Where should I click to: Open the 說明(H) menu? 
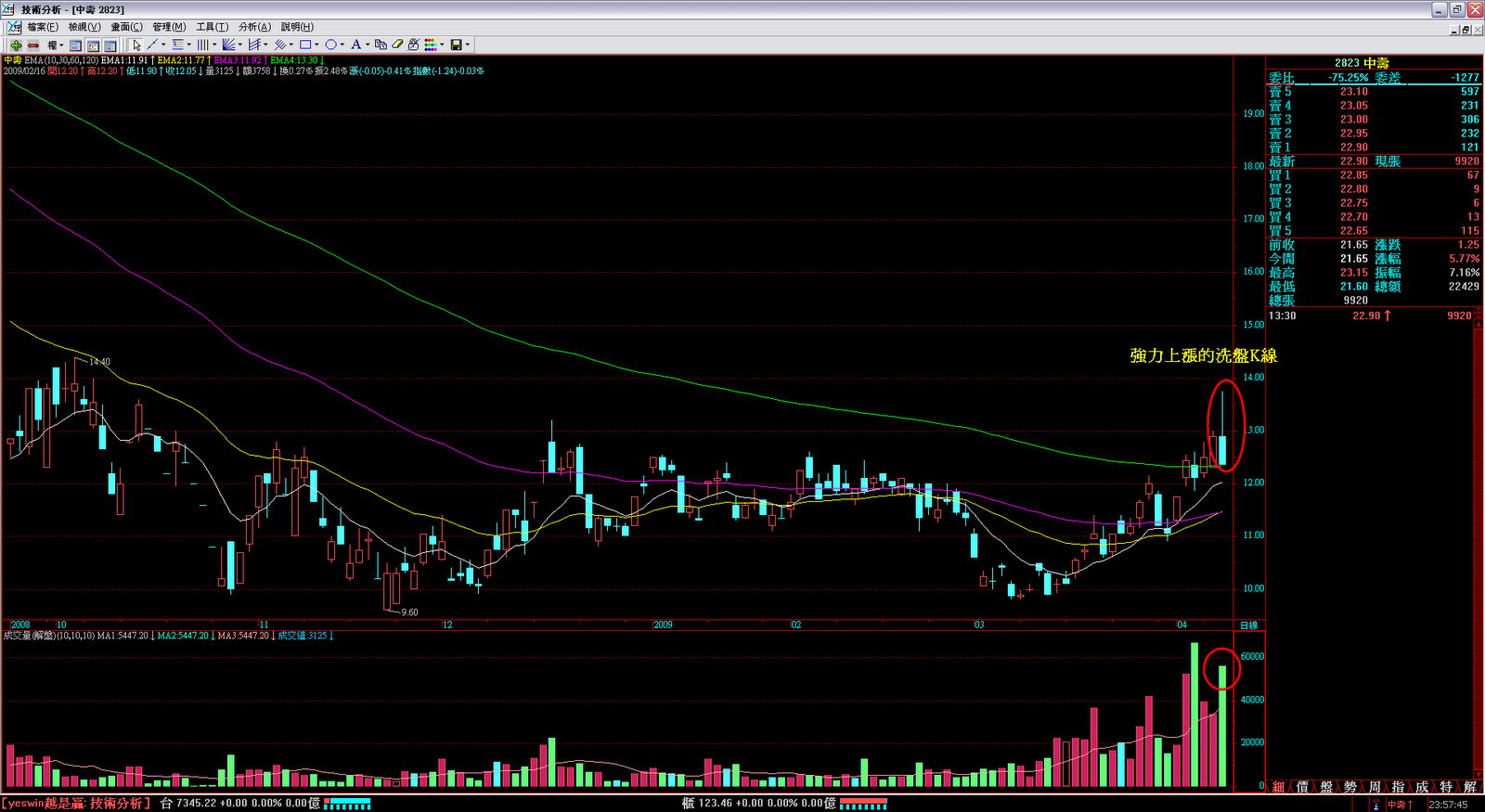point(297,27)
